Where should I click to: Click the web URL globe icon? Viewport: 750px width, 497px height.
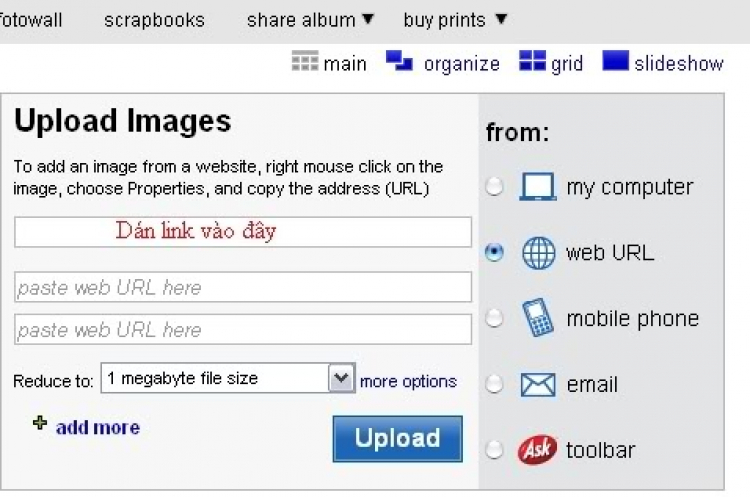tap(539, 253)
